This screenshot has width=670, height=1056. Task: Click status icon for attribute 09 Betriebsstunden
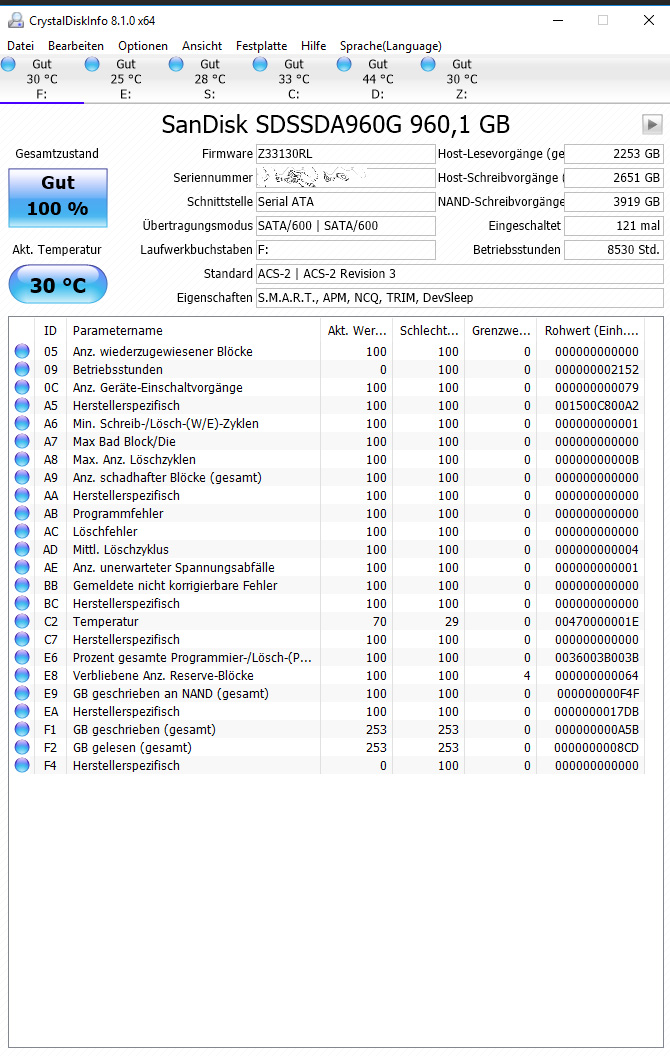pos(22,369)
